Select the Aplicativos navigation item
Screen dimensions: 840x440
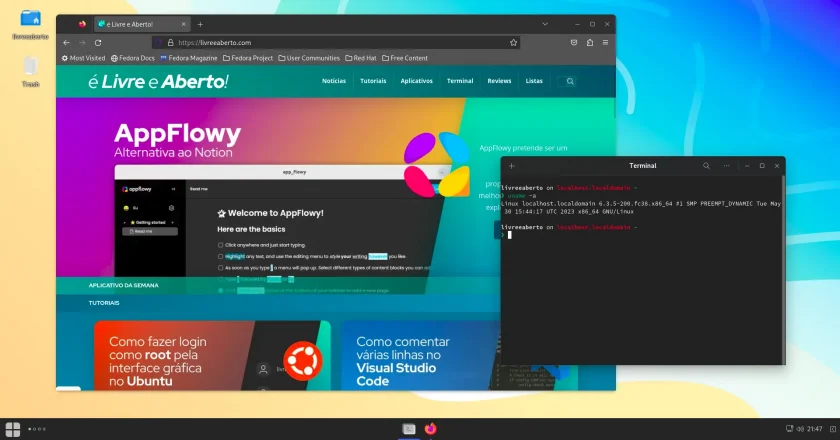(x=416, y=81)
